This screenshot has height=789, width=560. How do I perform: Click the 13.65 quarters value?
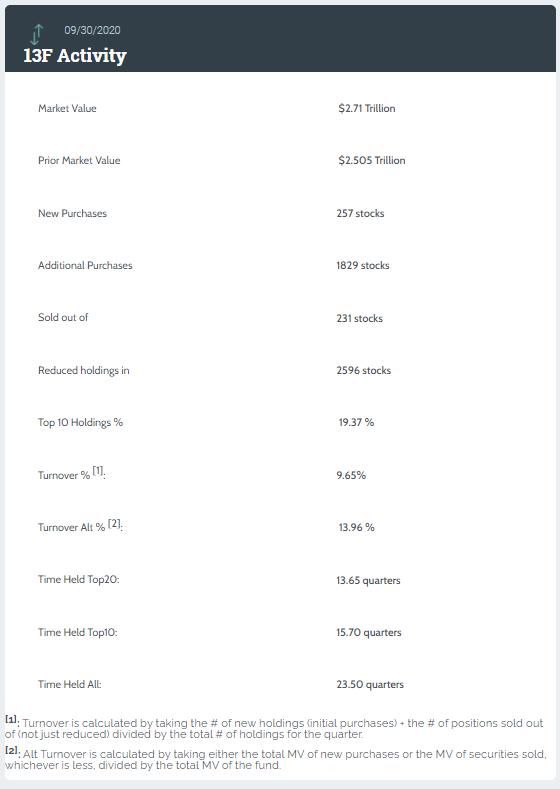(x=368, y=581)
